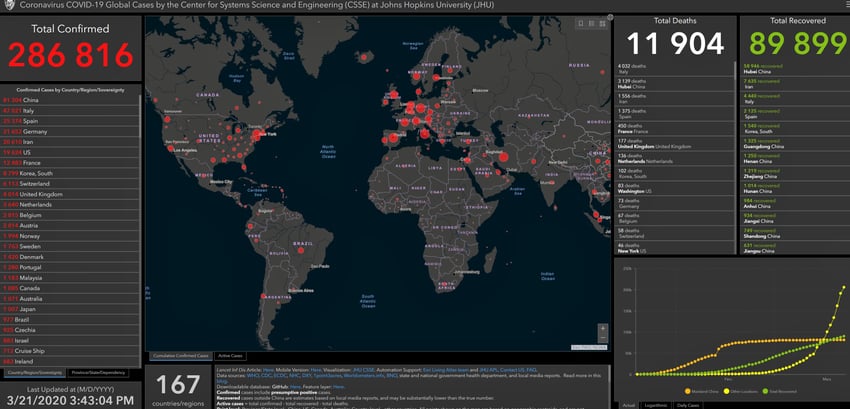This screenshot has width=850, height=409.
Task: Select Italy in confirmed cases list
Action: [30, 111]
